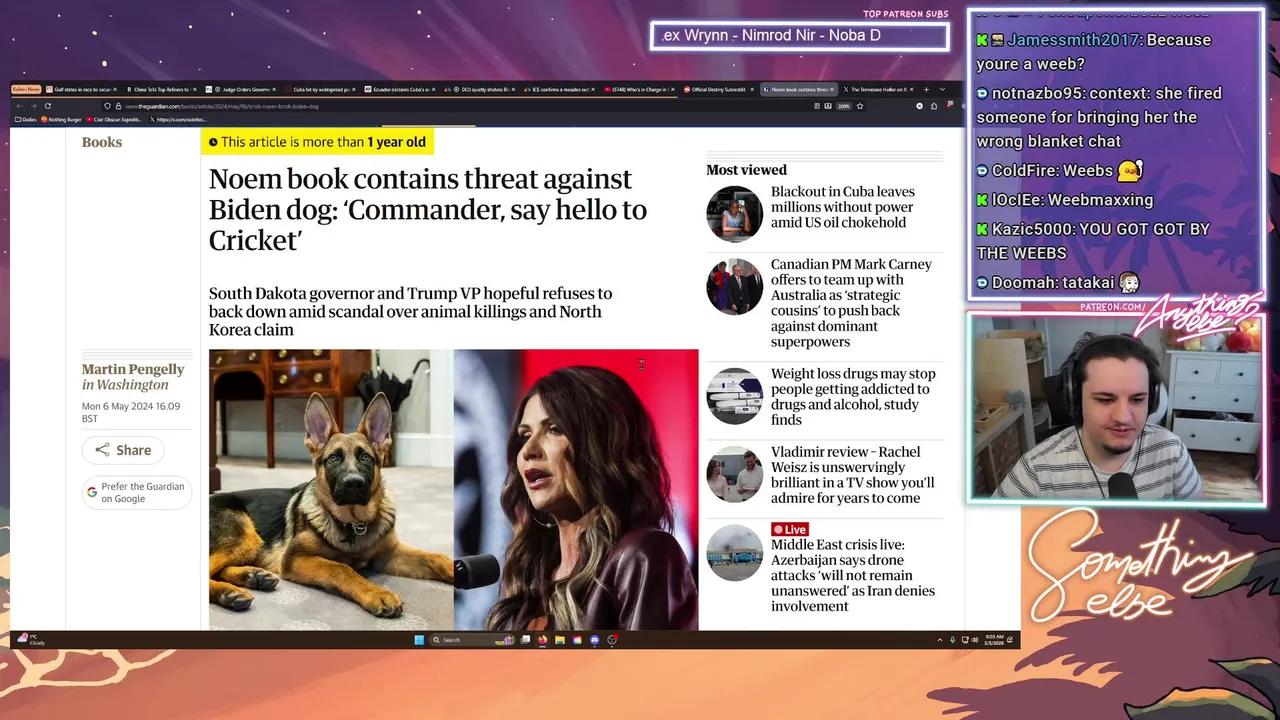Open the x.com bookmark link
The width and height of the screenshot is (1280, 720).
[178, 119]
